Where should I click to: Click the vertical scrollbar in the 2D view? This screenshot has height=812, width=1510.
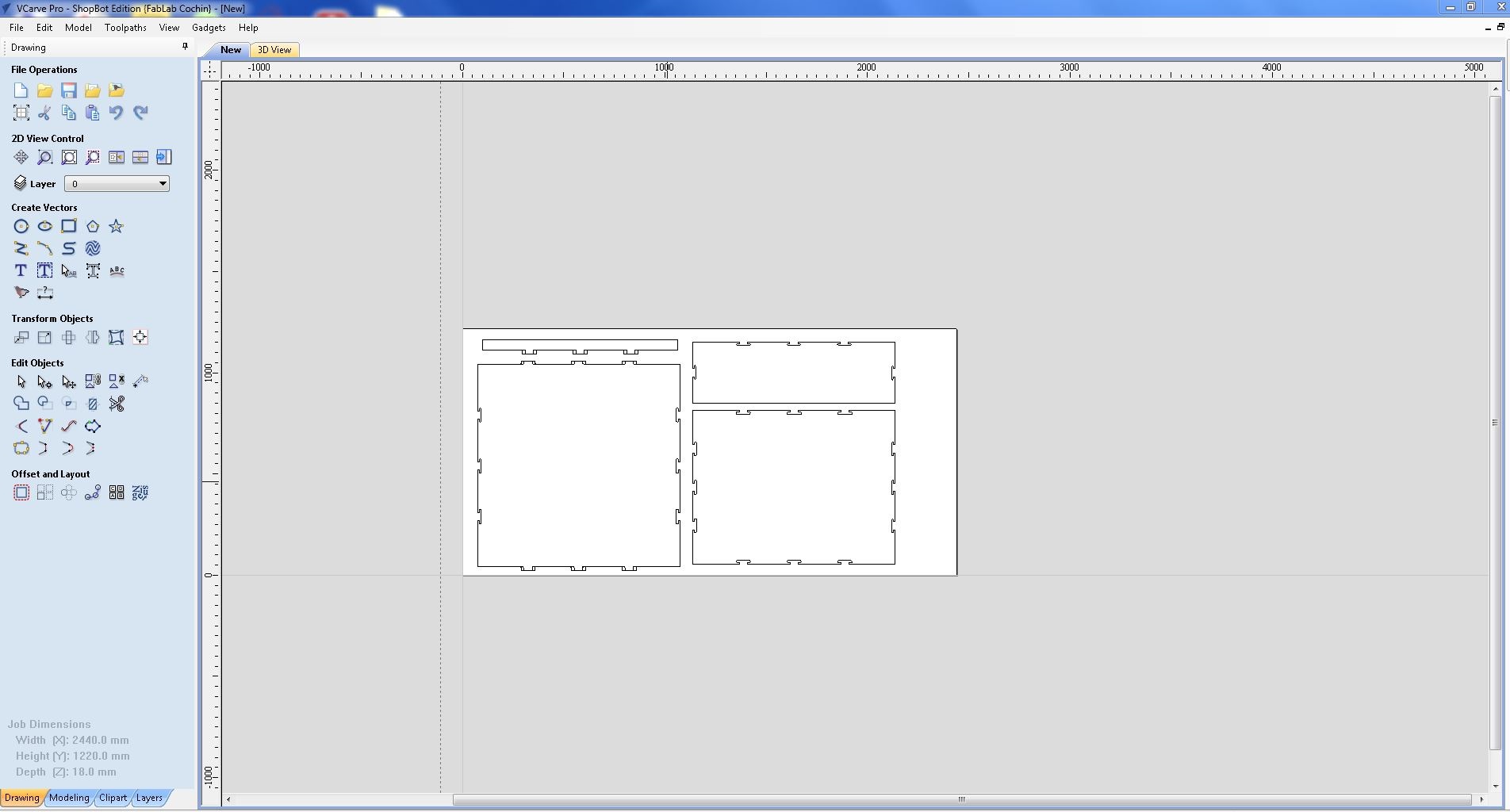click(1495, 423)
